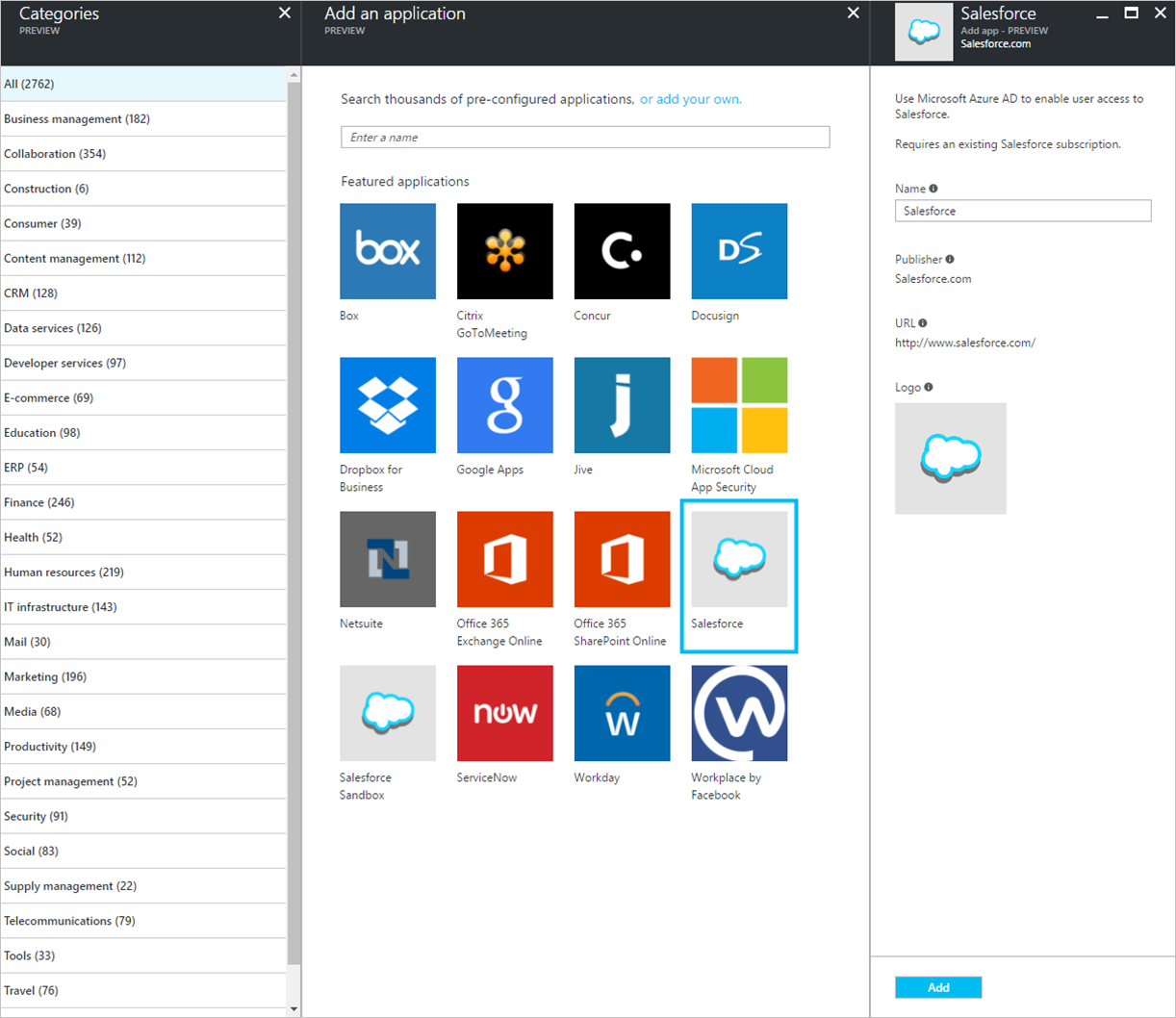The image size is (1176, 1018).
Task: Select Dropbox for Business icon
Action: 388,405
